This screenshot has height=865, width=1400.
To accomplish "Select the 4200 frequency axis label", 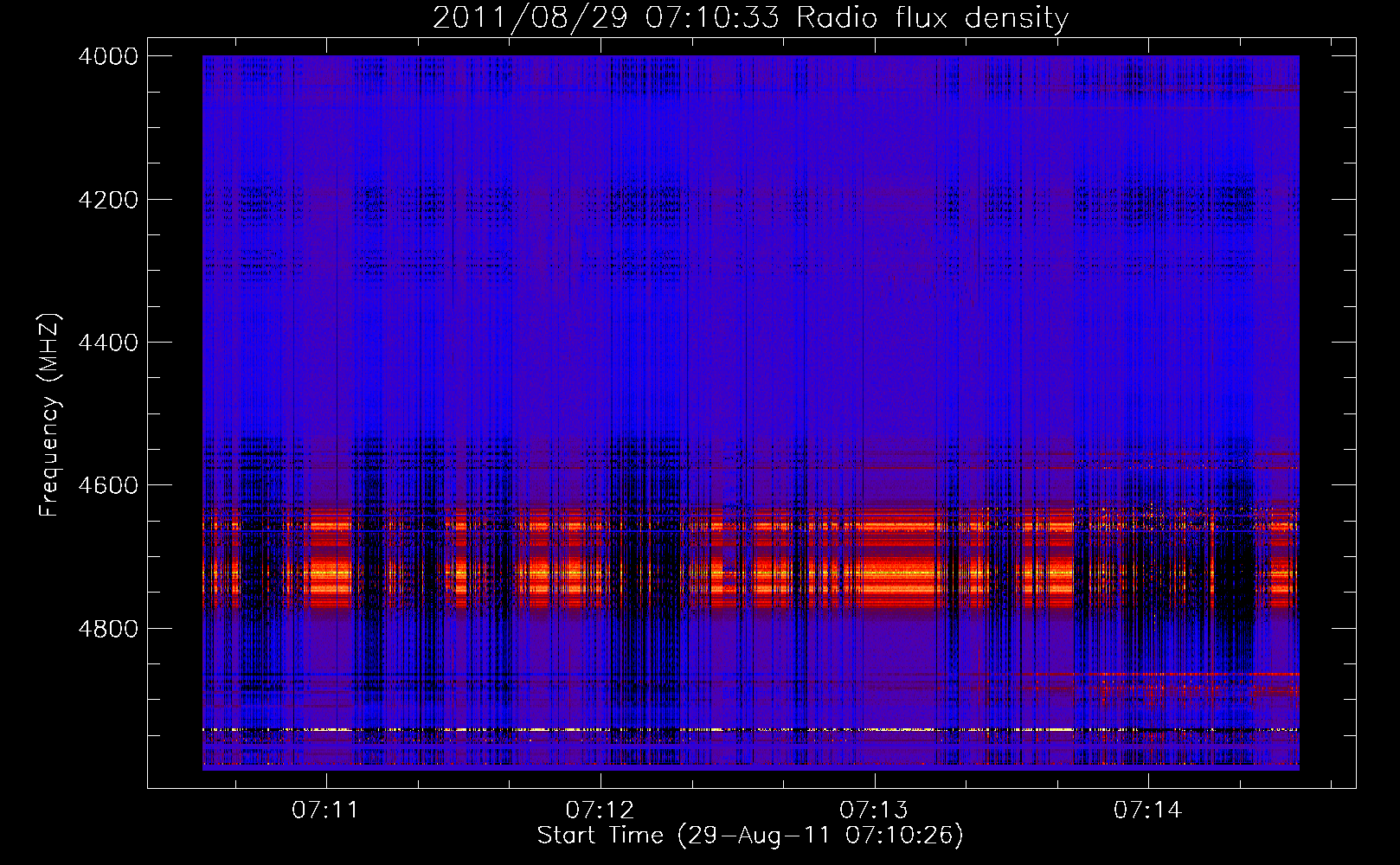I will point(108,200).
